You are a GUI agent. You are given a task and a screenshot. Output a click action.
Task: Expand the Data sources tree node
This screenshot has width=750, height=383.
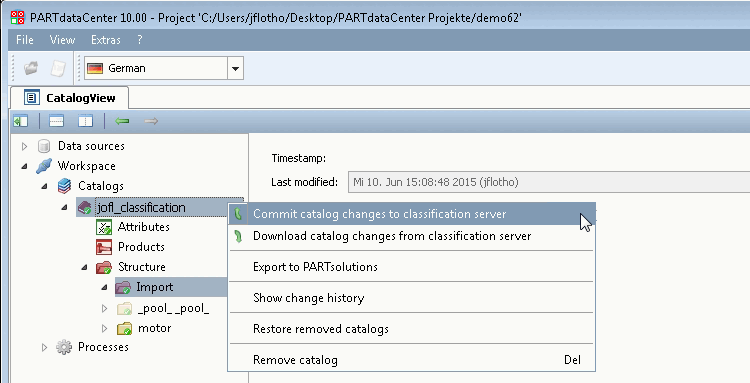point(25,146)
